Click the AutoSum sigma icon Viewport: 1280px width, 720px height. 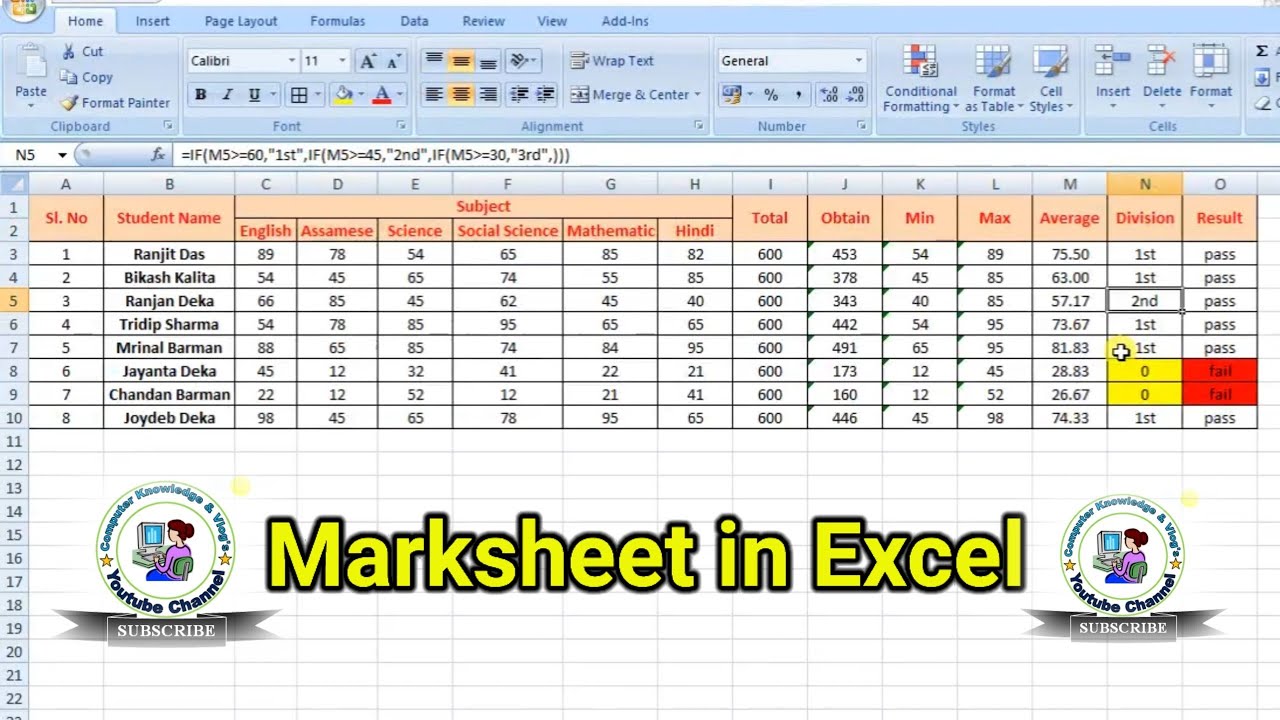(1262, 51)
